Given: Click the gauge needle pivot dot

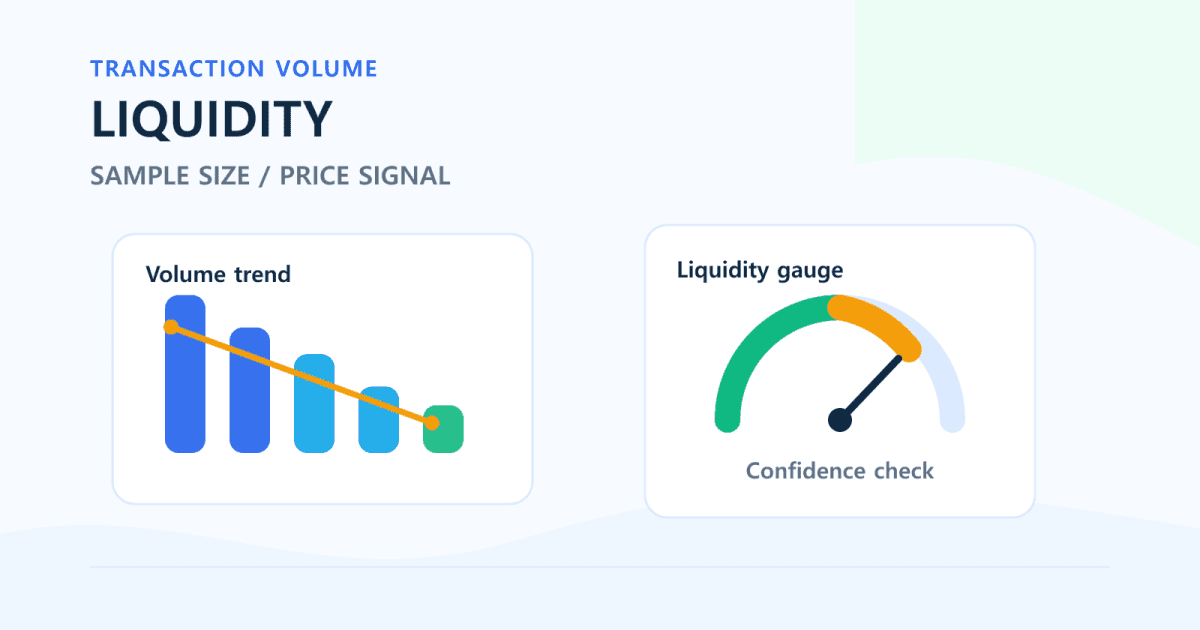Looking at the screenshot, I should pyautogui.click(x=840, y=420).
